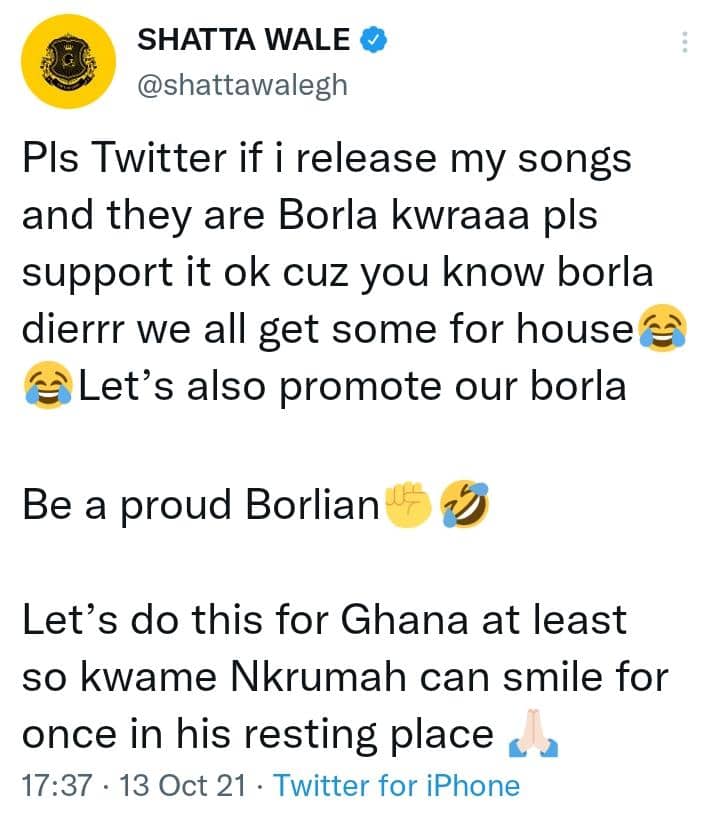The width and height of the screenshot is (720, 822).
Task: Open Shatta Wale's yellow profile avatar
Action: (x=68, y=62)
